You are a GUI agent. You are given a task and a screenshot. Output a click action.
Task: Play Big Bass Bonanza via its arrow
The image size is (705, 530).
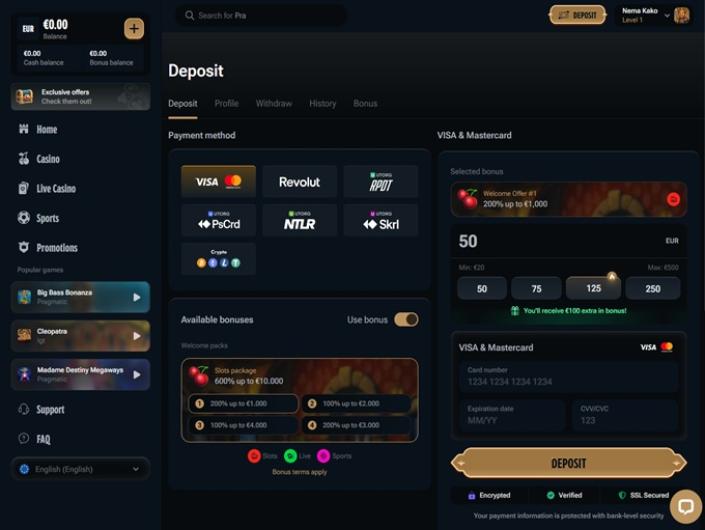click(x=137, y=297)
